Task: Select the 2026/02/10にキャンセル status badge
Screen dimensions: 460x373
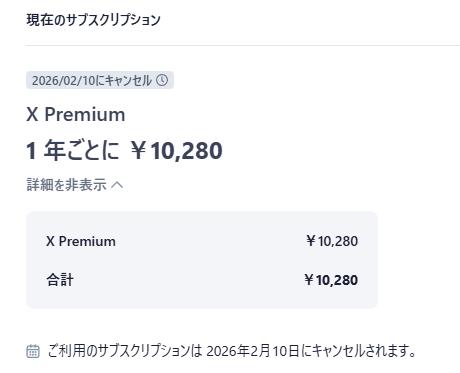Action: [100, 80]
